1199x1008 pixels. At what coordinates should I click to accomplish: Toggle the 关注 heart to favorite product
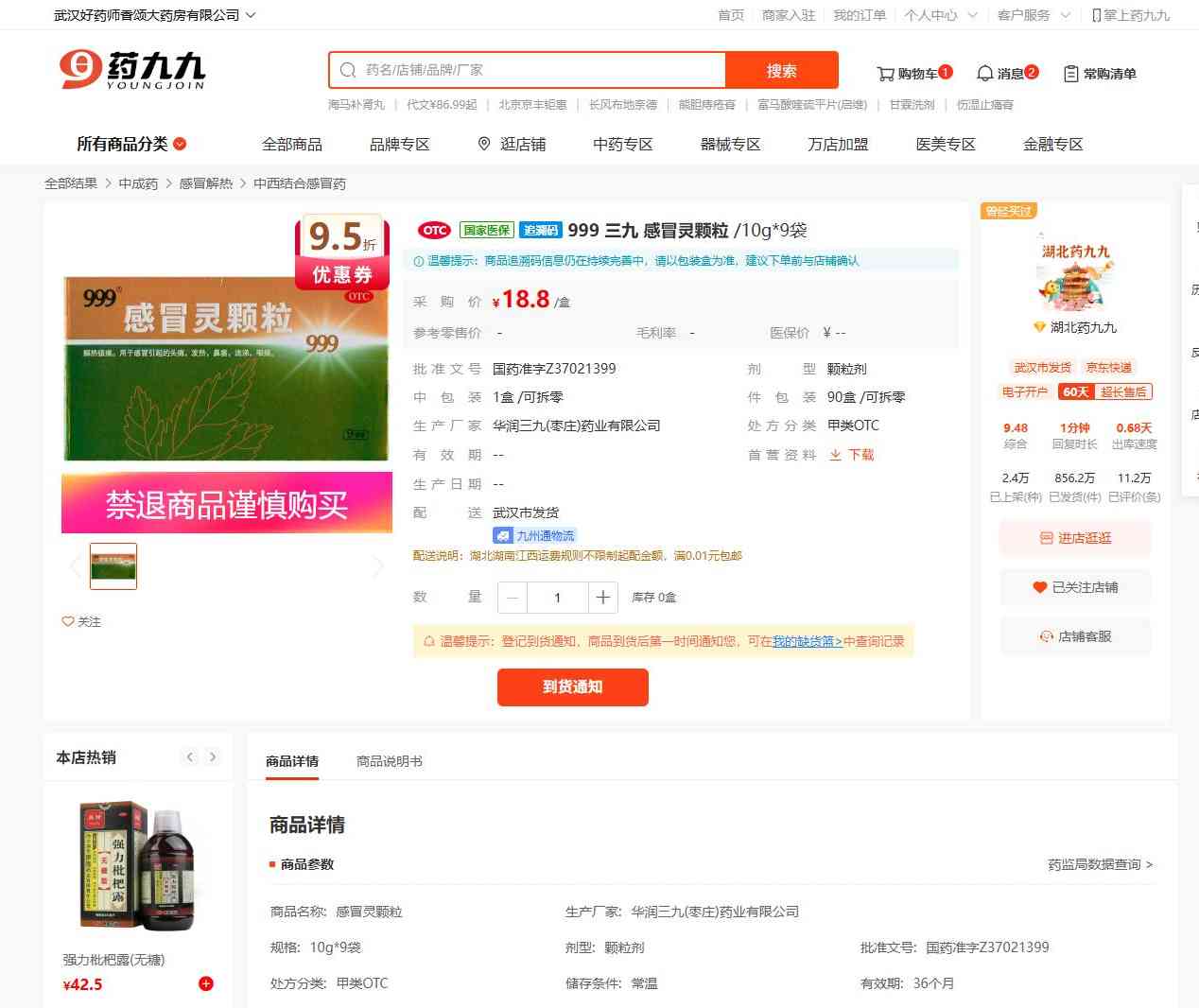pyautogui.click(x=68, y=621)
